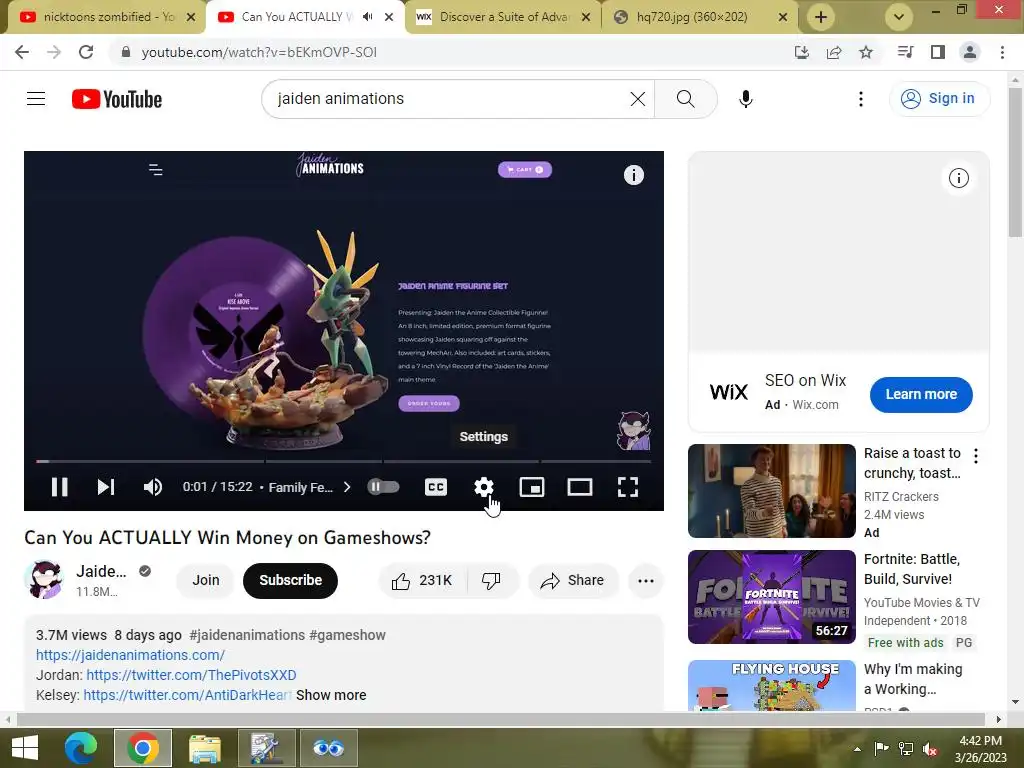
Task: Bookmark this page with star
Action: click(866, 52)
